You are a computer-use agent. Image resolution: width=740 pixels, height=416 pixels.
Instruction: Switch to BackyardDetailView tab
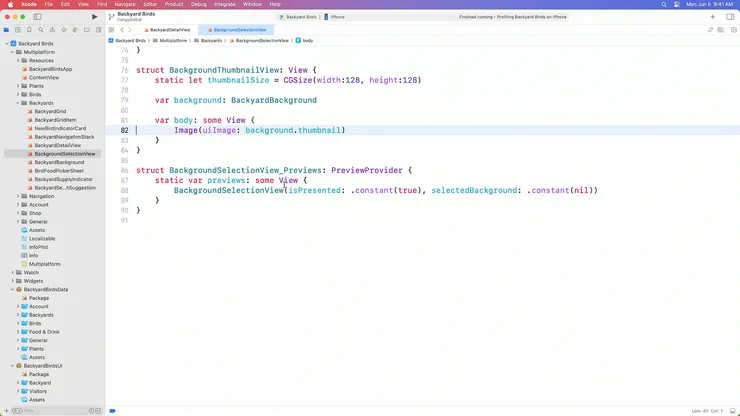click(167, 30)
